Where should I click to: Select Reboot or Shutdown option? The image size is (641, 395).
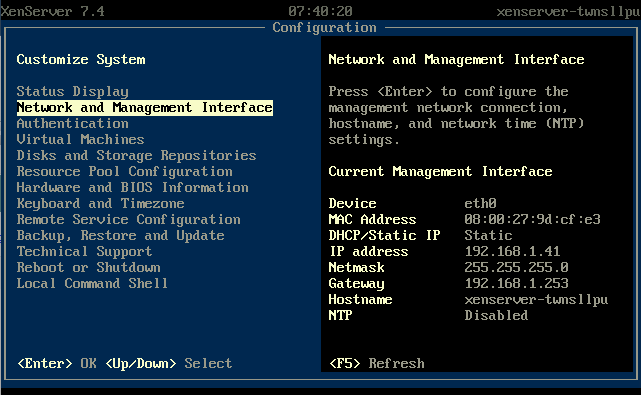pyautogui.click(x=88, y=267)
